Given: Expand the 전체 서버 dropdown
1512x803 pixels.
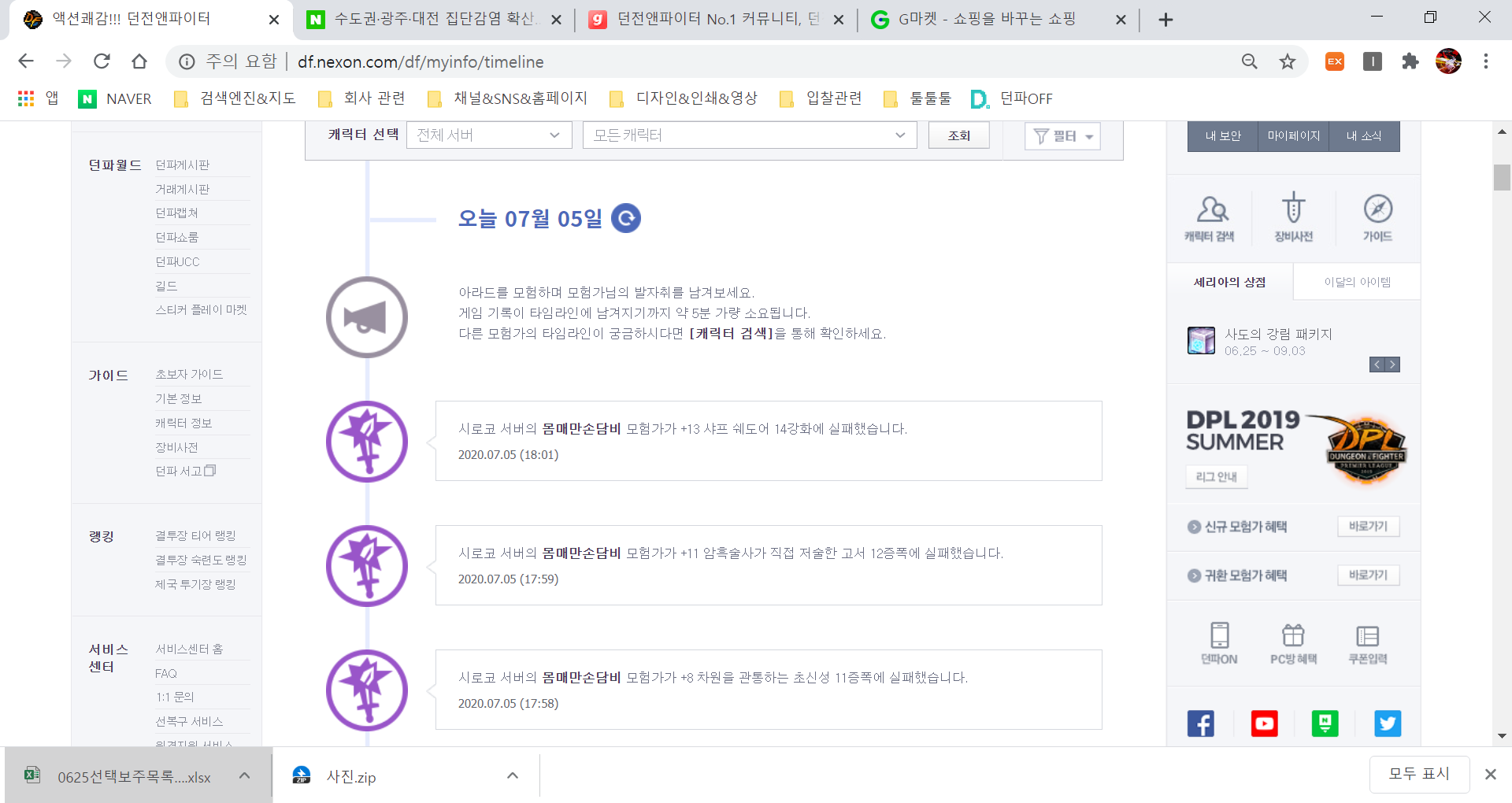Looking at the screenshot, I should (x=489, y=135).
